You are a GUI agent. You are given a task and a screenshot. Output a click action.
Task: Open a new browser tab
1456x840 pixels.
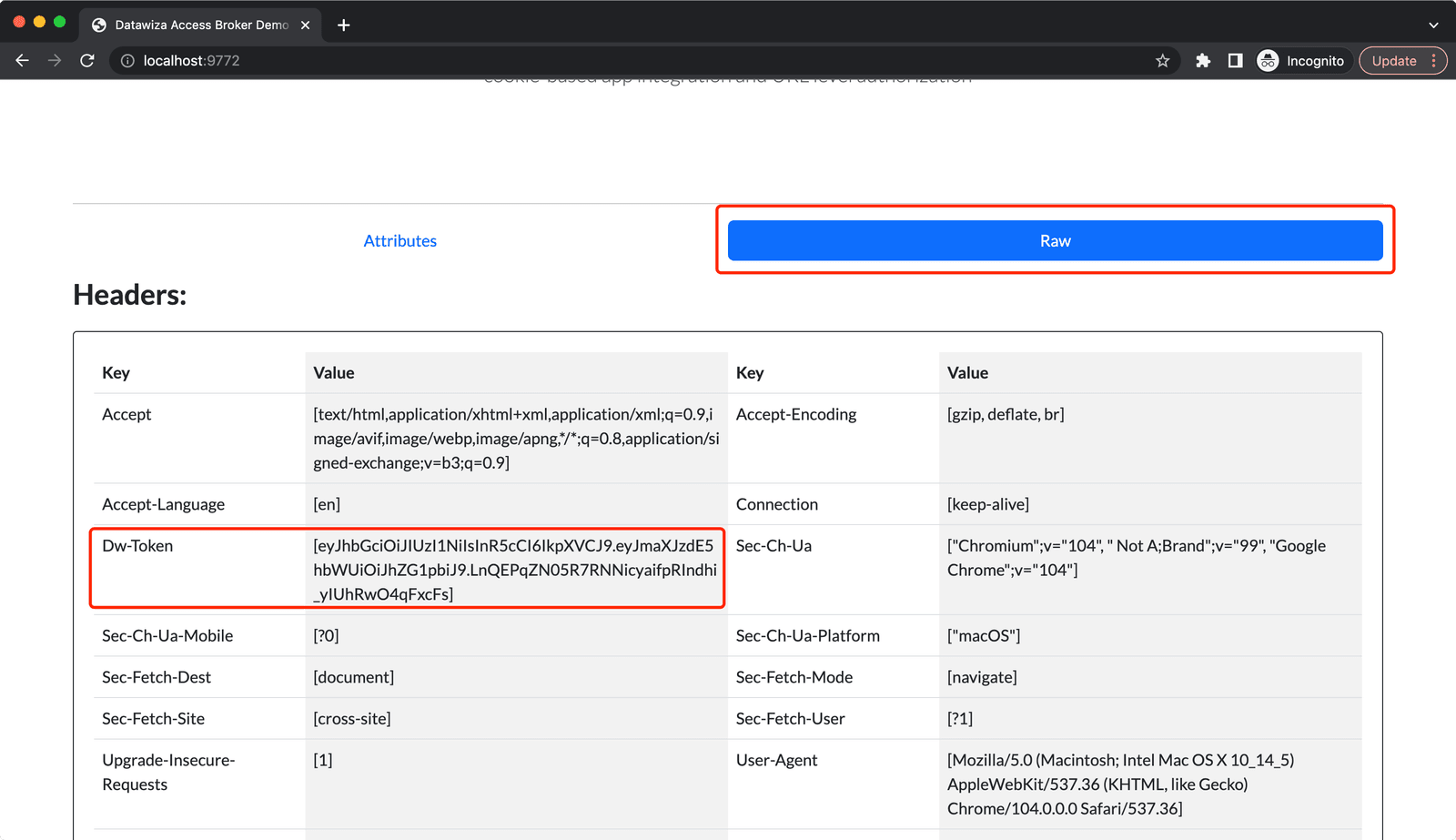pos(343,25)
